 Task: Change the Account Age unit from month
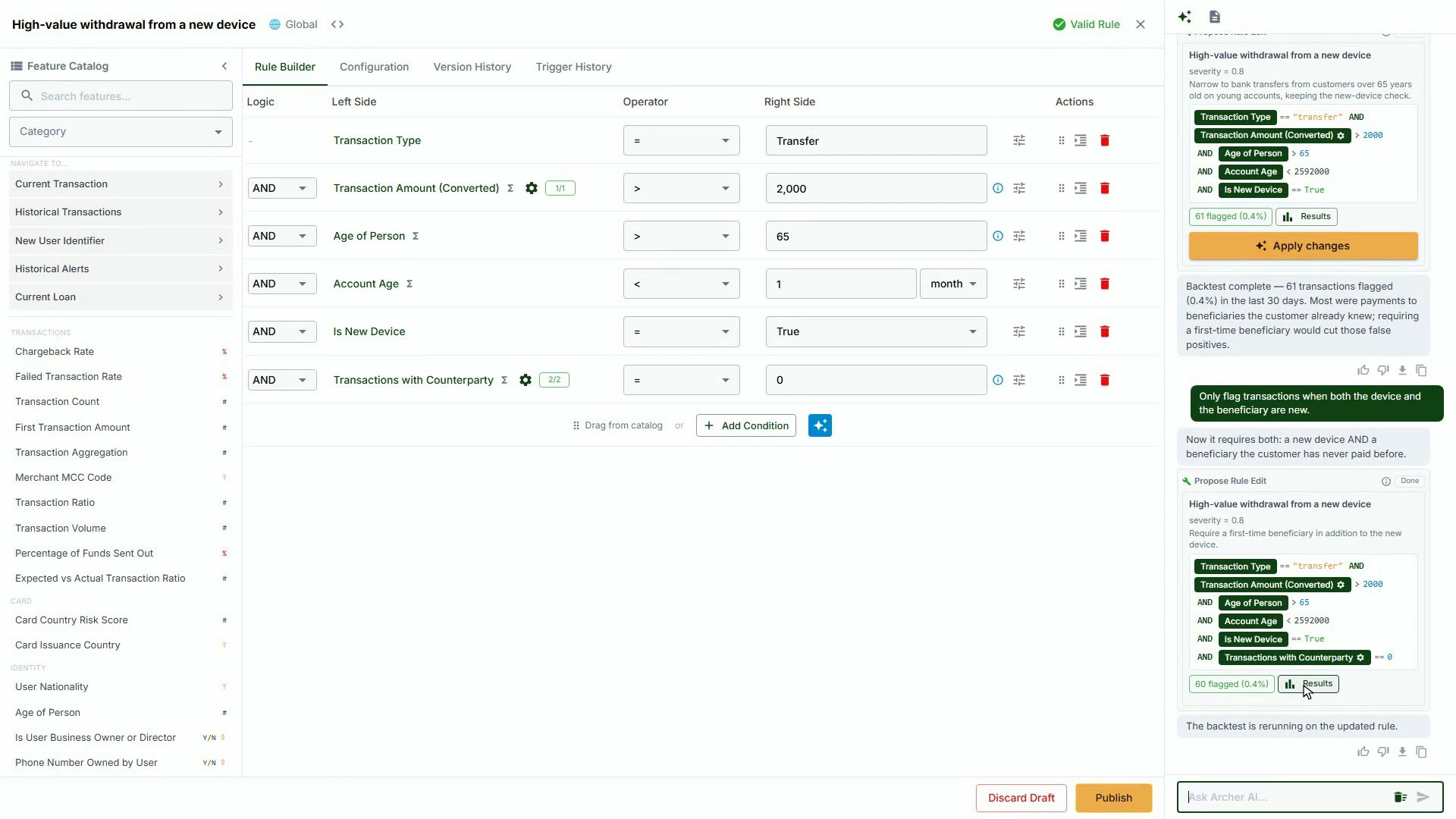click(x=953, y=284)
